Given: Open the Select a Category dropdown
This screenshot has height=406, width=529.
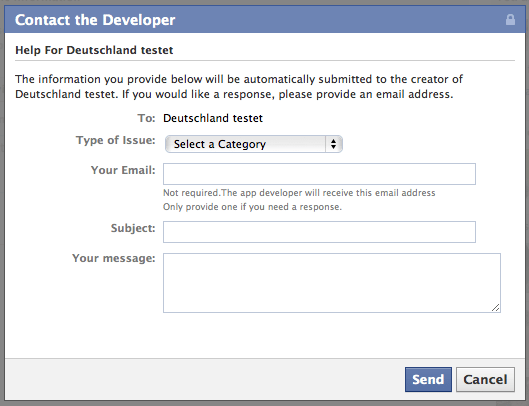Looking at the screenshot, I should (254, 144).
